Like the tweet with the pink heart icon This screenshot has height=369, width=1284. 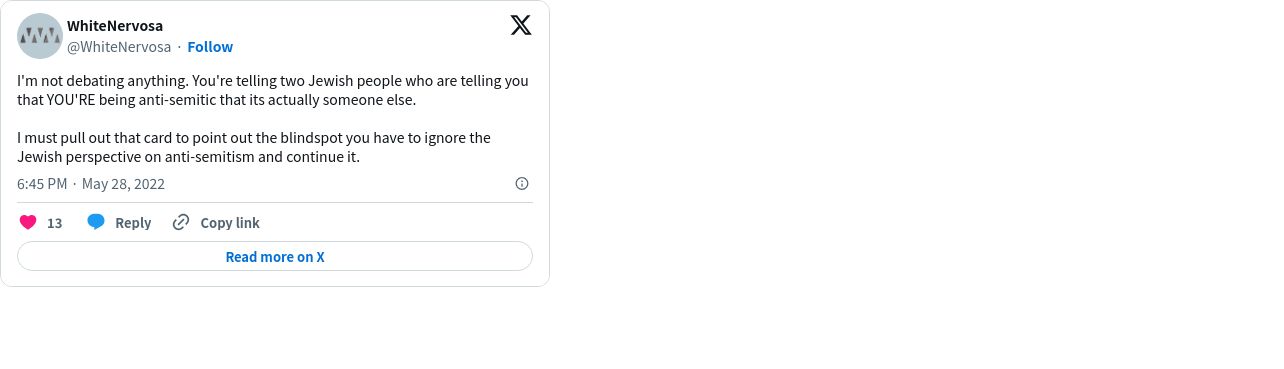28,222
